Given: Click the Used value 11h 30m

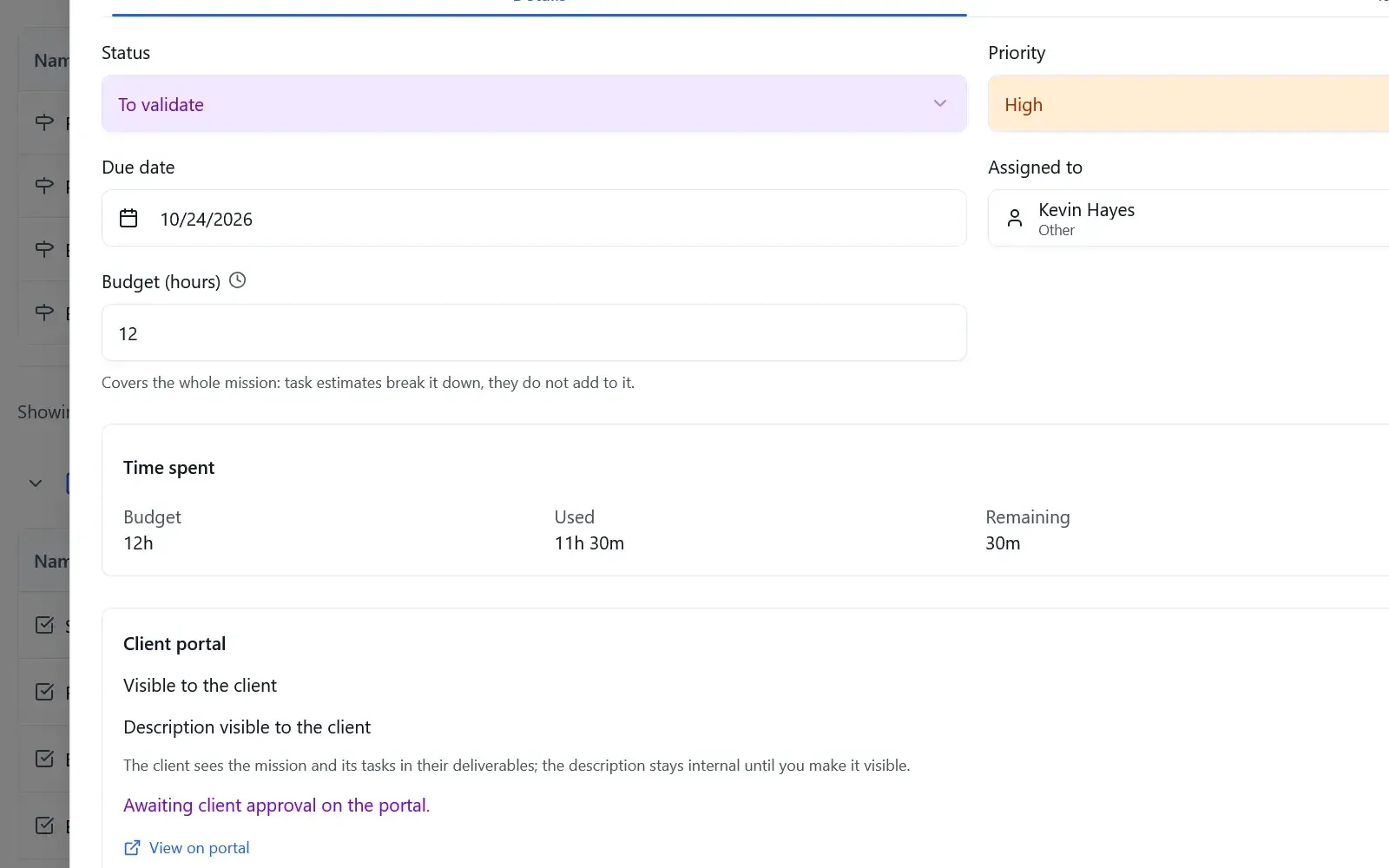Looking at the screenshot, I should [589, 543].
